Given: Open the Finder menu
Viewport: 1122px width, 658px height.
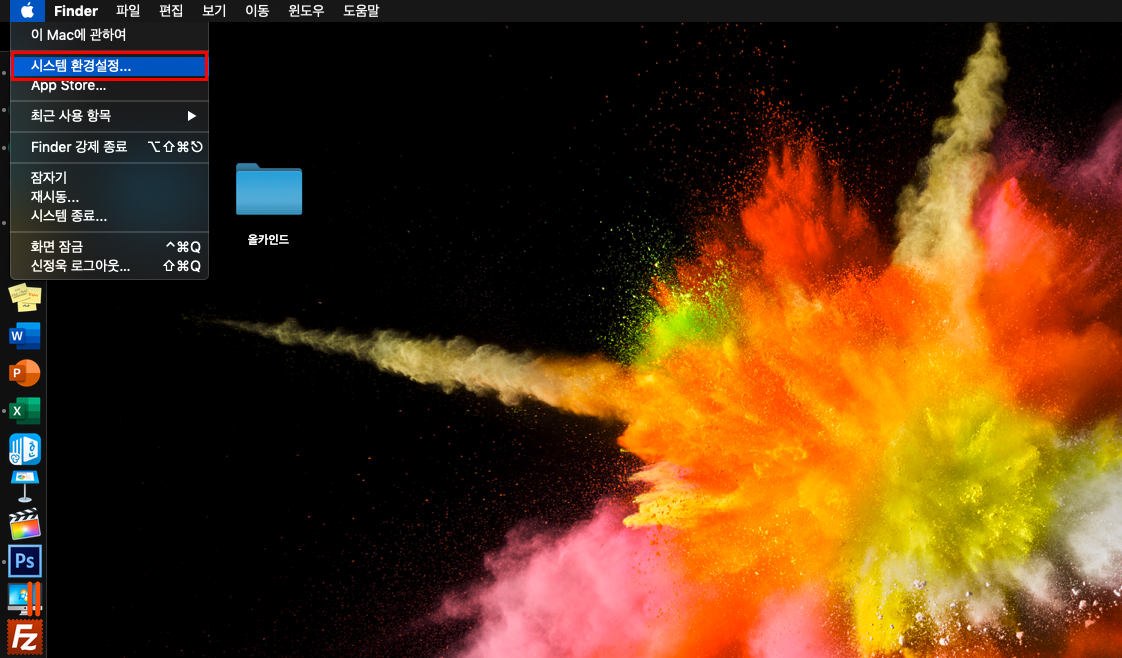Looking at the screenshot, I should click(76, 11).
